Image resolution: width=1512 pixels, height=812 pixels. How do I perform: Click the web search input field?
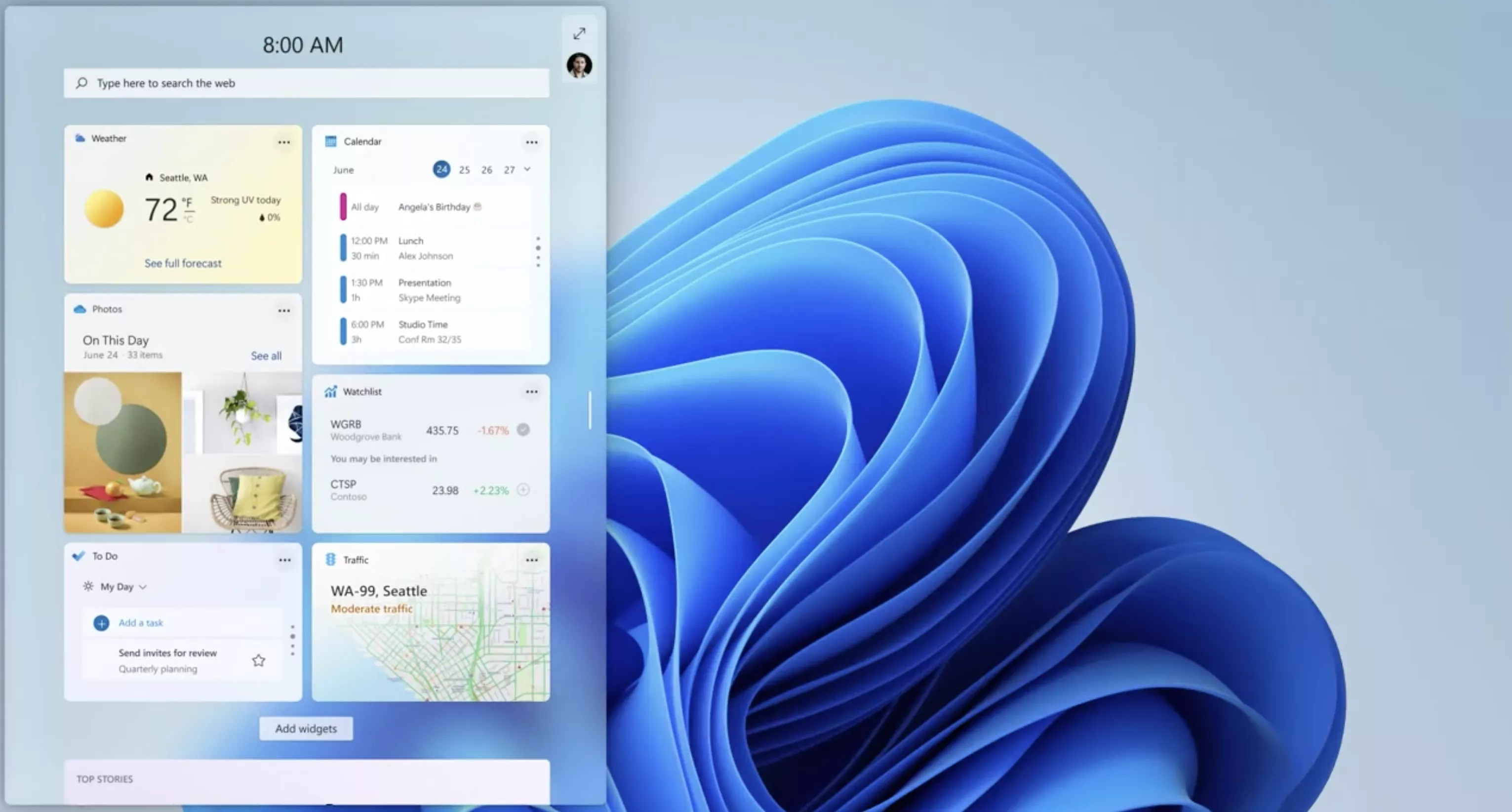click(x=307, y=83)
